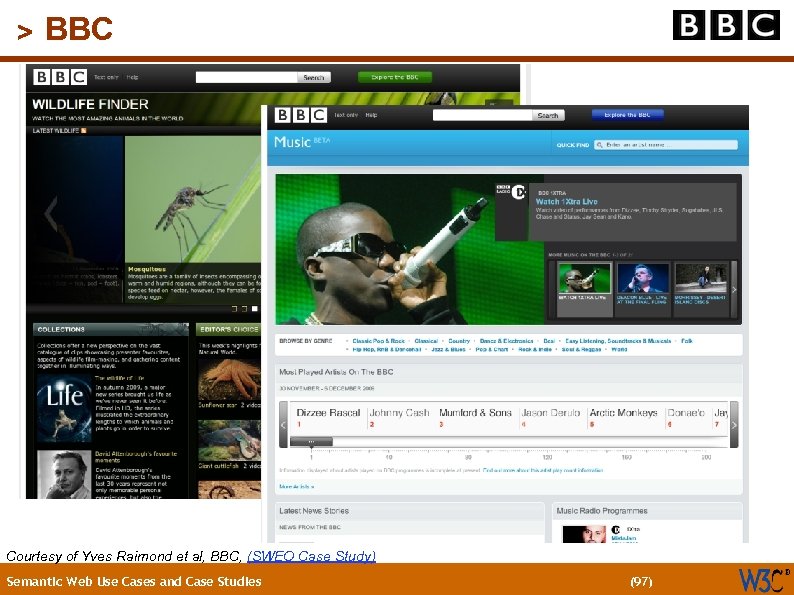Click the Morrissey Desert Island Discs thumbnail
The height and width of the screenshot is (595, 794).
click(701, 278)
